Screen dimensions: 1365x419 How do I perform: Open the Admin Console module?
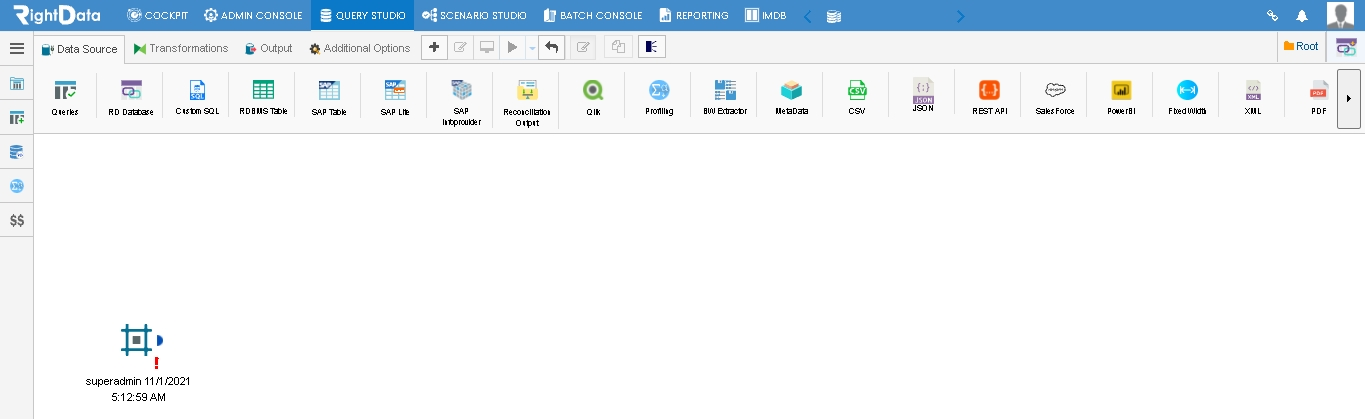(x=253, y=15)
